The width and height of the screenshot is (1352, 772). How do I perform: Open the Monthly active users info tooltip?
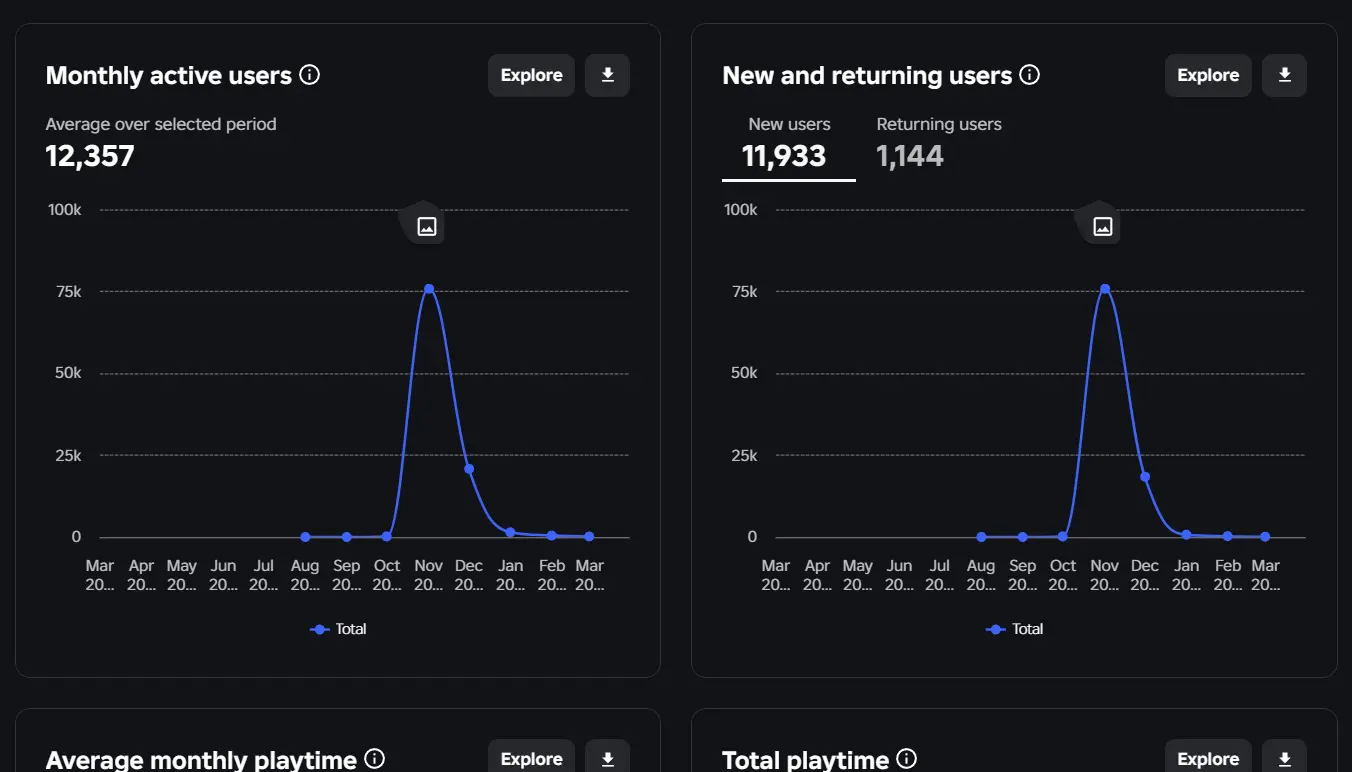[310, 74]
